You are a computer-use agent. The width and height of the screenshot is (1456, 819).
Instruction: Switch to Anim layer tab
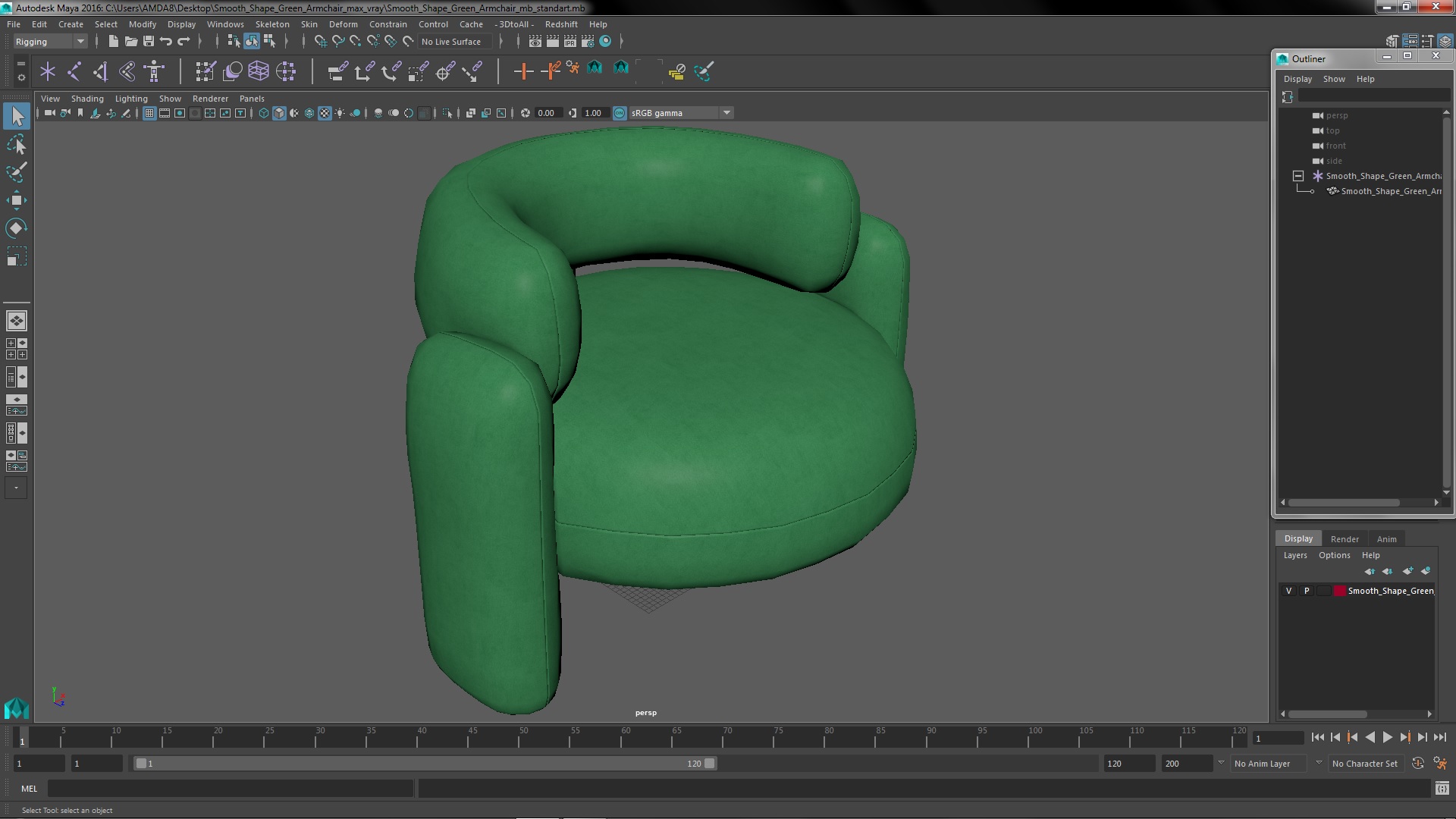coord(1386,539)
